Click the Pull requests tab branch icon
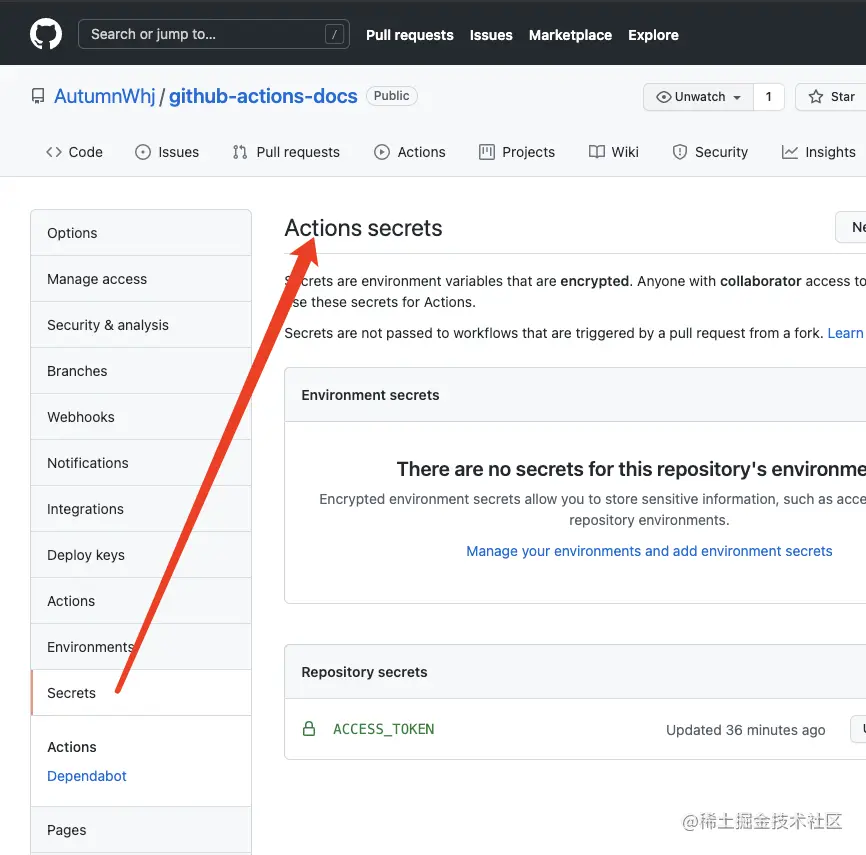The height and width of the screenshot is (855, 866). pyautogui.click(x=240, y=152)
